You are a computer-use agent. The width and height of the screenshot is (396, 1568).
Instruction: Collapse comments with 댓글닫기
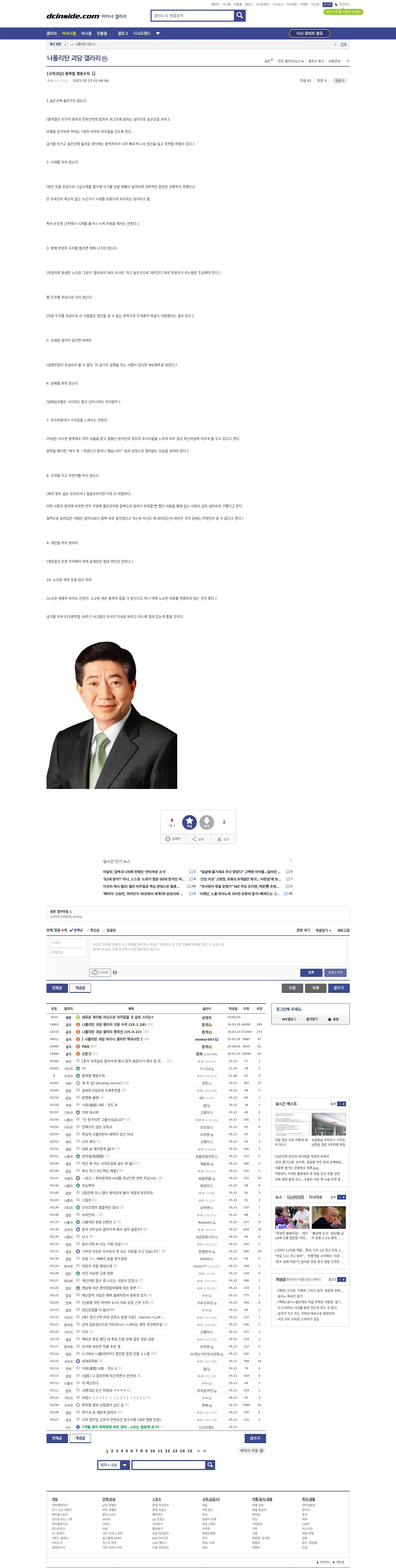click(x=324, y=931)
